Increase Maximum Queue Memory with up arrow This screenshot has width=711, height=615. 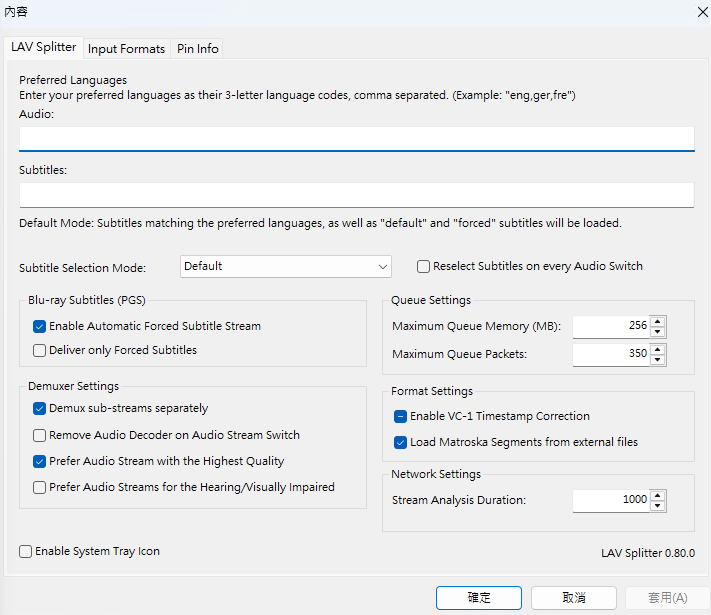pyautogui.click(x=657, y=321)
